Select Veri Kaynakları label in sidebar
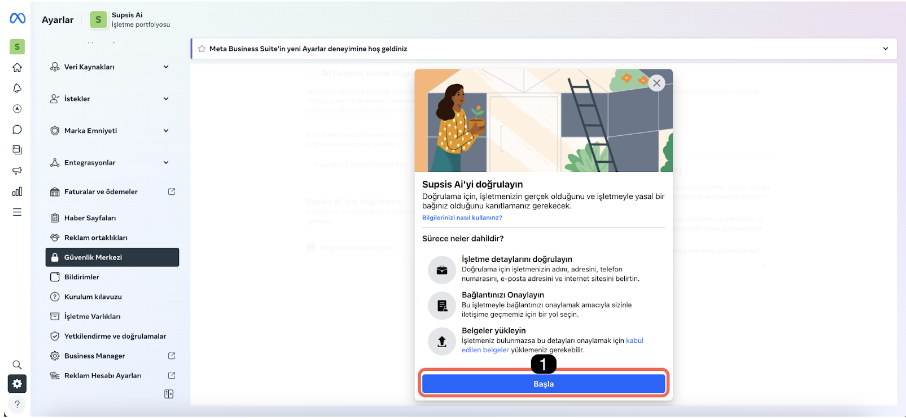906x418 pixels. (89, 67)
